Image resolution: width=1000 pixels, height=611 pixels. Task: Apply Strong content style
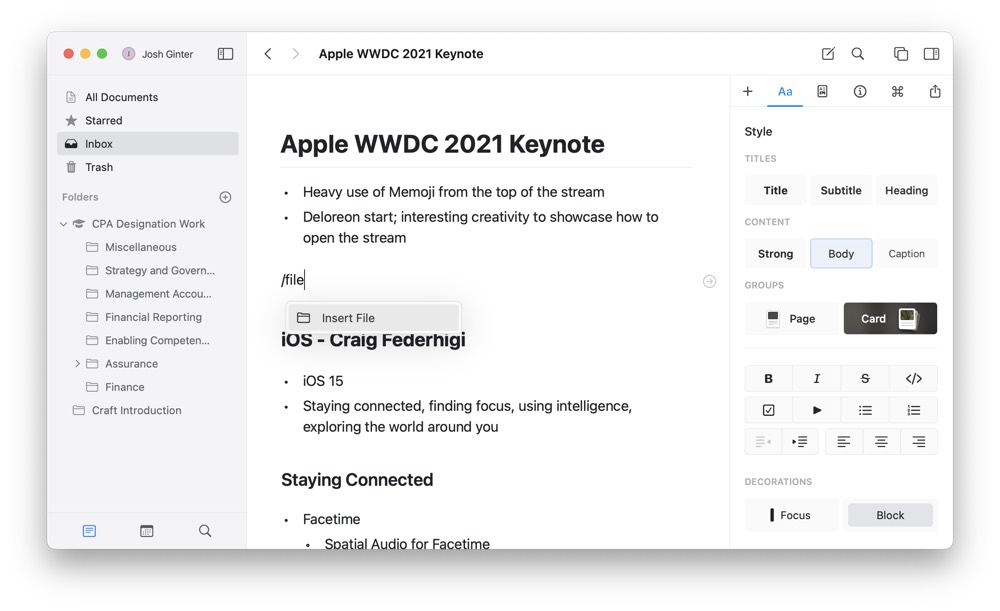click(776, 254)
